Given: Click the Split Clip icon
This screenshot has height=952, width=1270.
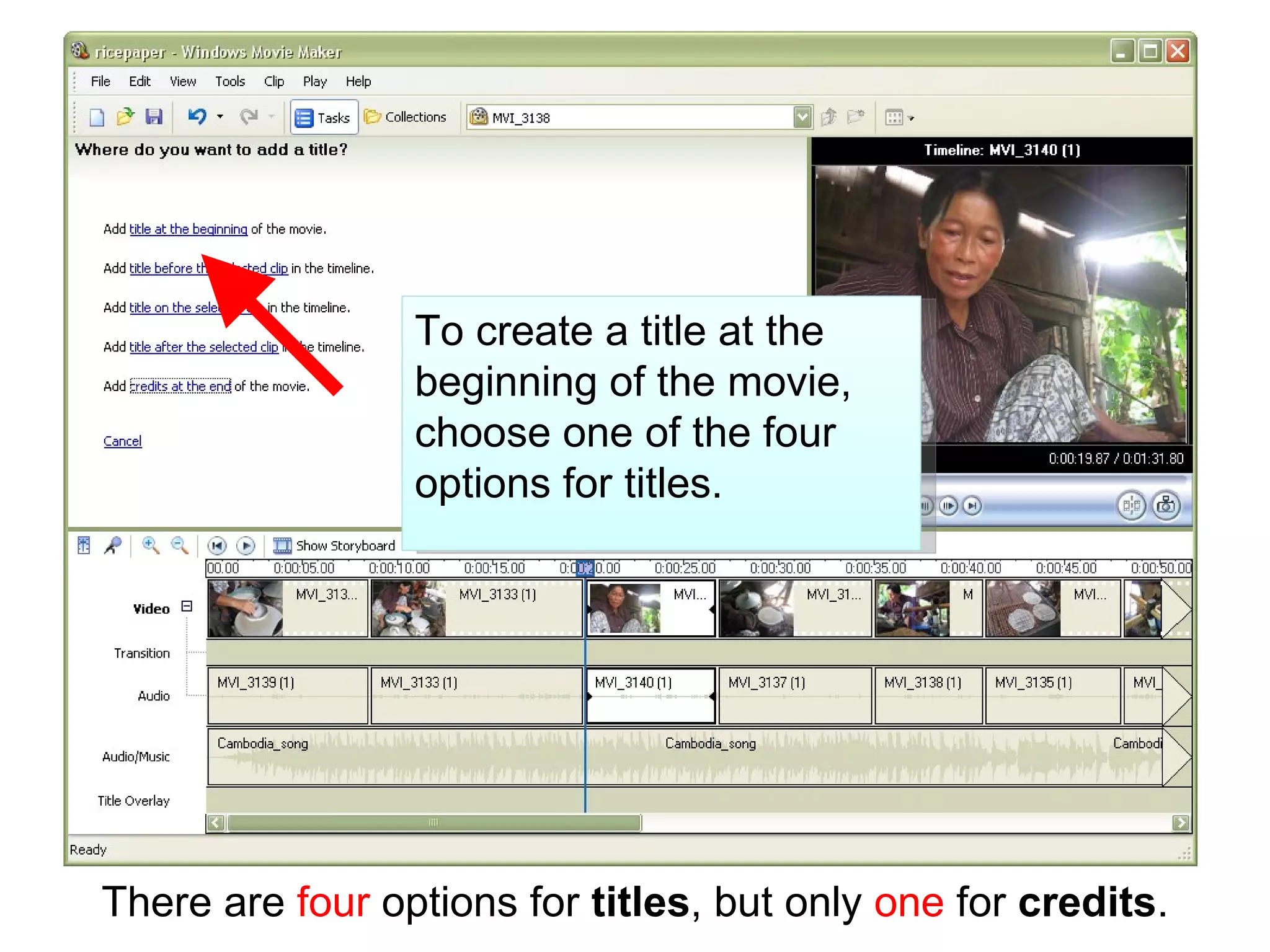Looking at the screenshot, I should click(1131, 506).
